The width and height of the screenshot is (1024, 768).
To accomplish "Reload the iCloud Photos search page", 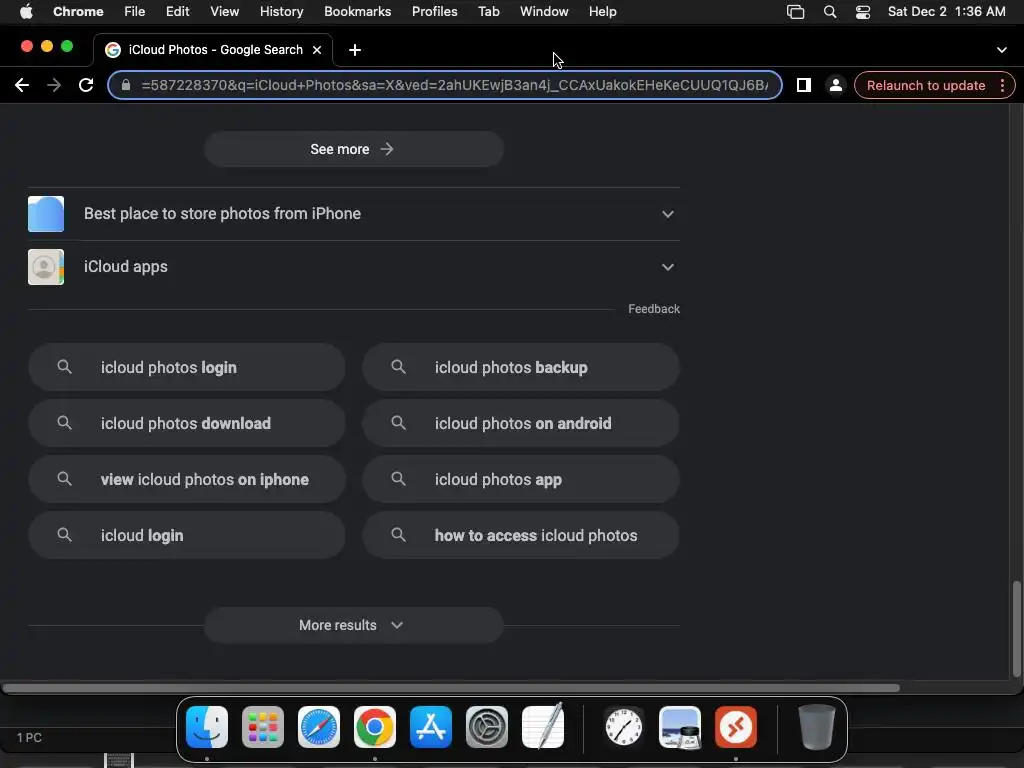I will [86, 86].
